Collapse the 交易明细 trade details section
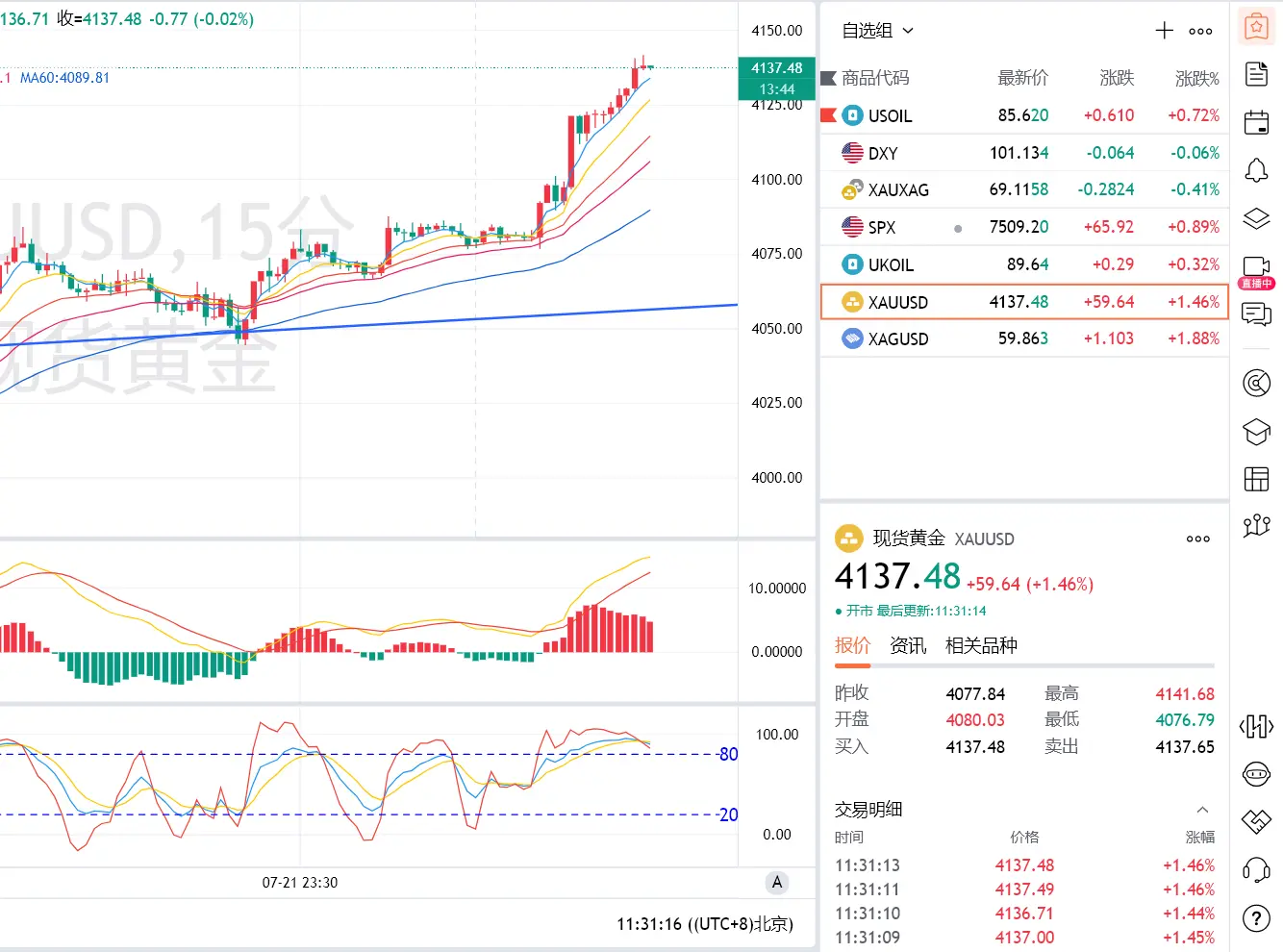The width and height of the screenshot is (1283, 952). coord(1202,810)
